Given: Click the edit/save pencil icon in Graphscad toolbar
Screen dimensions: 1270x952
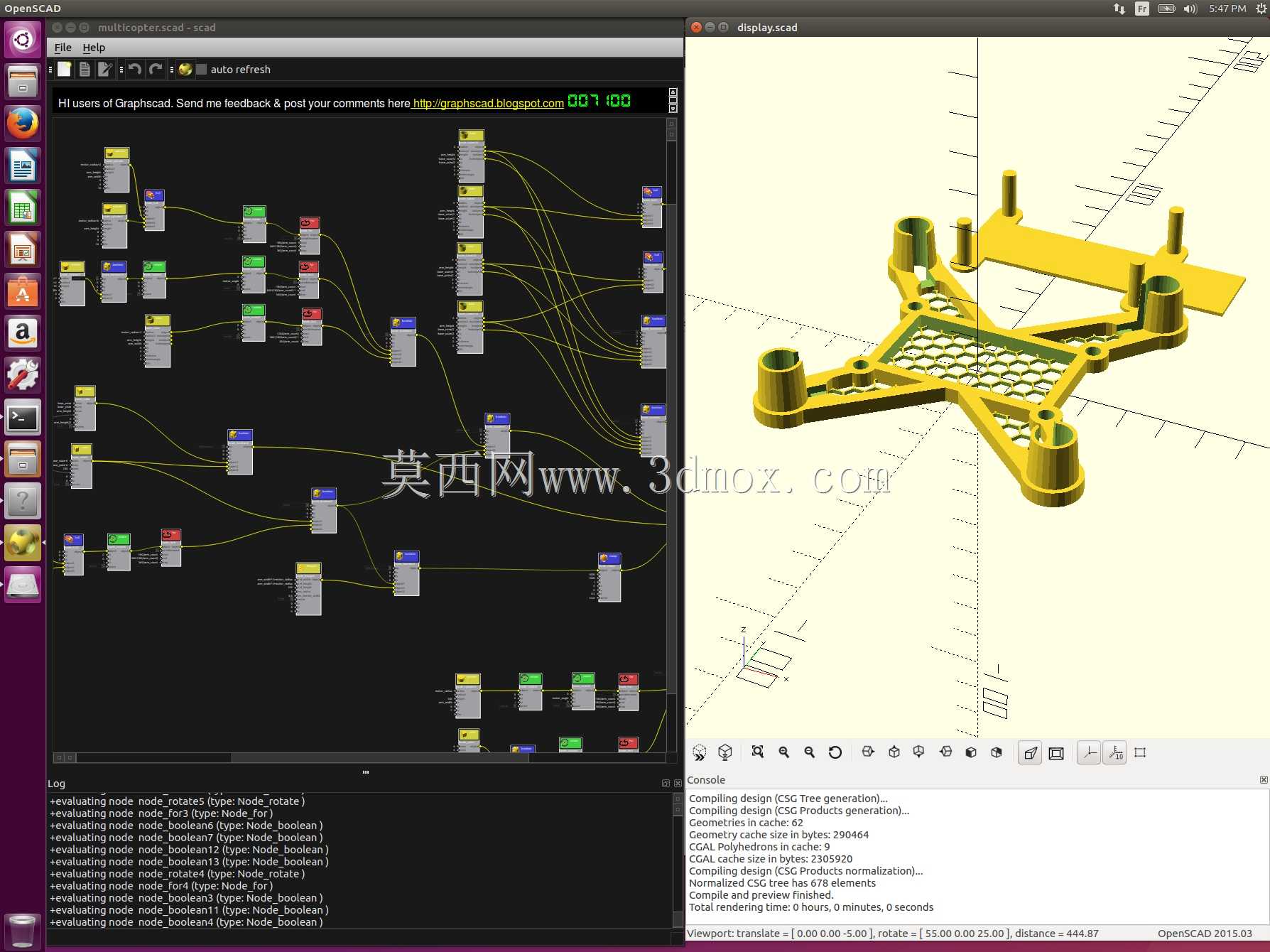Looking at the screenshot, I should coord(105,69).
